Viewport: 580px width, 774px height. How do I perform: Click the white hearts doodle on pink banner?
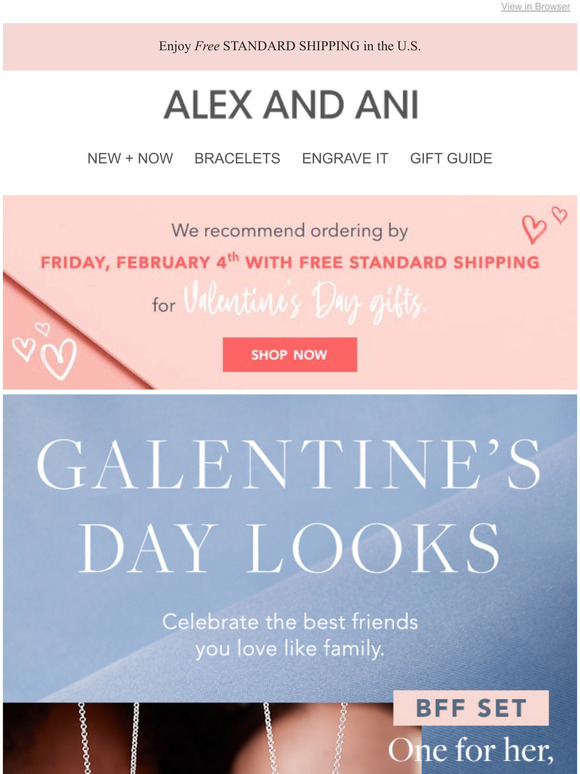click(x=44, y=350)
